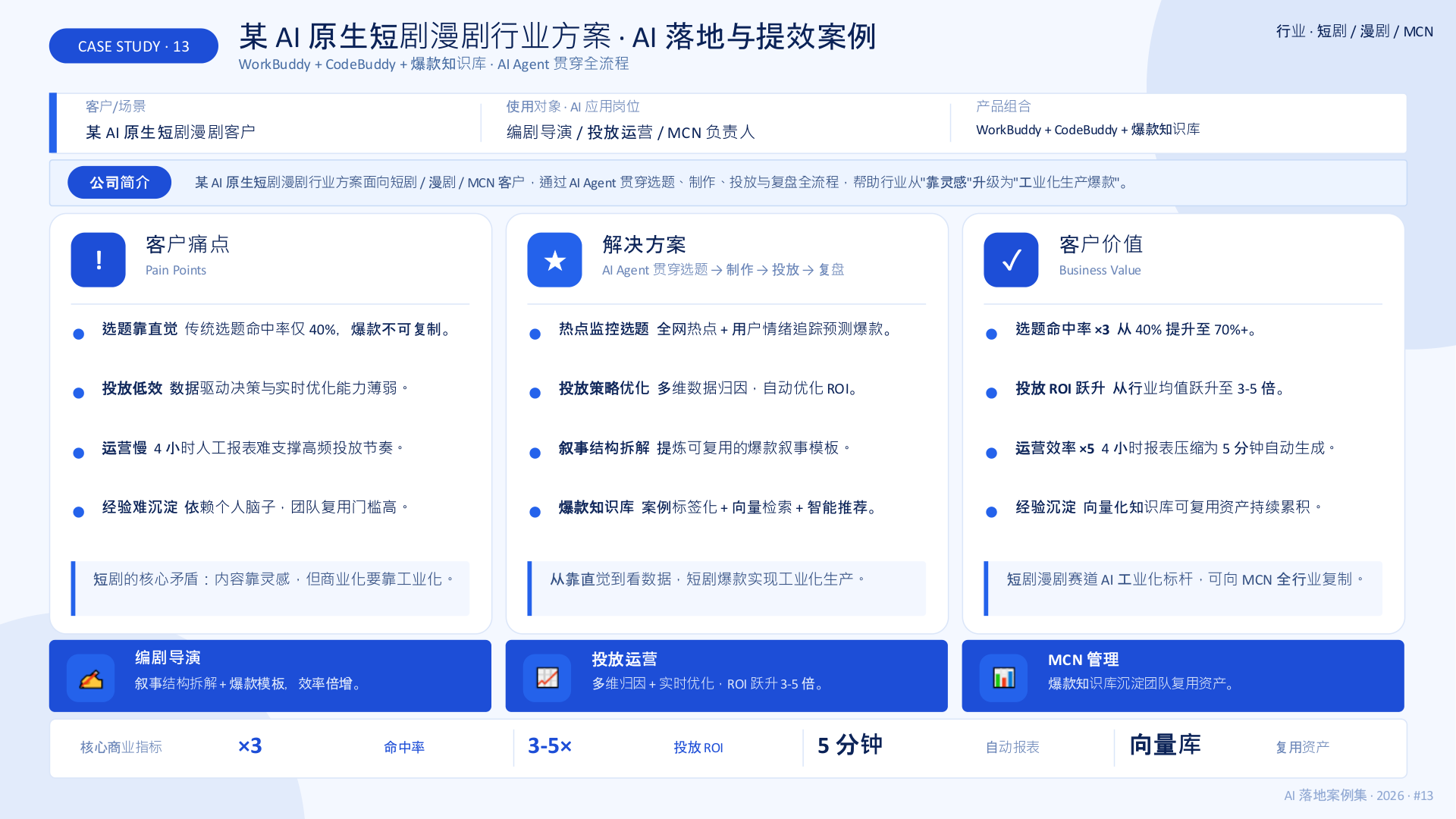This screenshot has height=819, width=1456.
Task: Click the bullet 运营效率 ×5
Action: [1175, 448]
